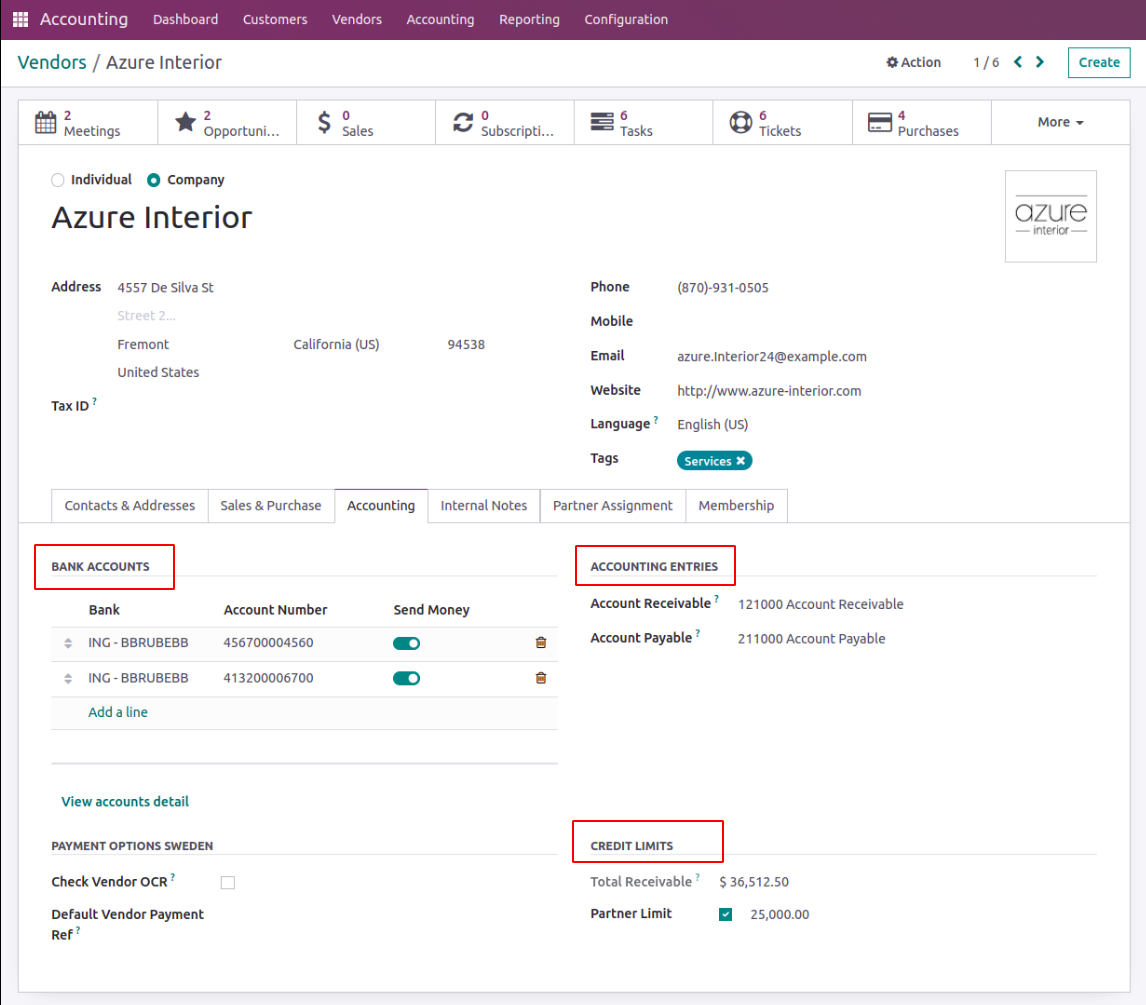
Task: Open Customers top menu
Action: click(275, 20)
